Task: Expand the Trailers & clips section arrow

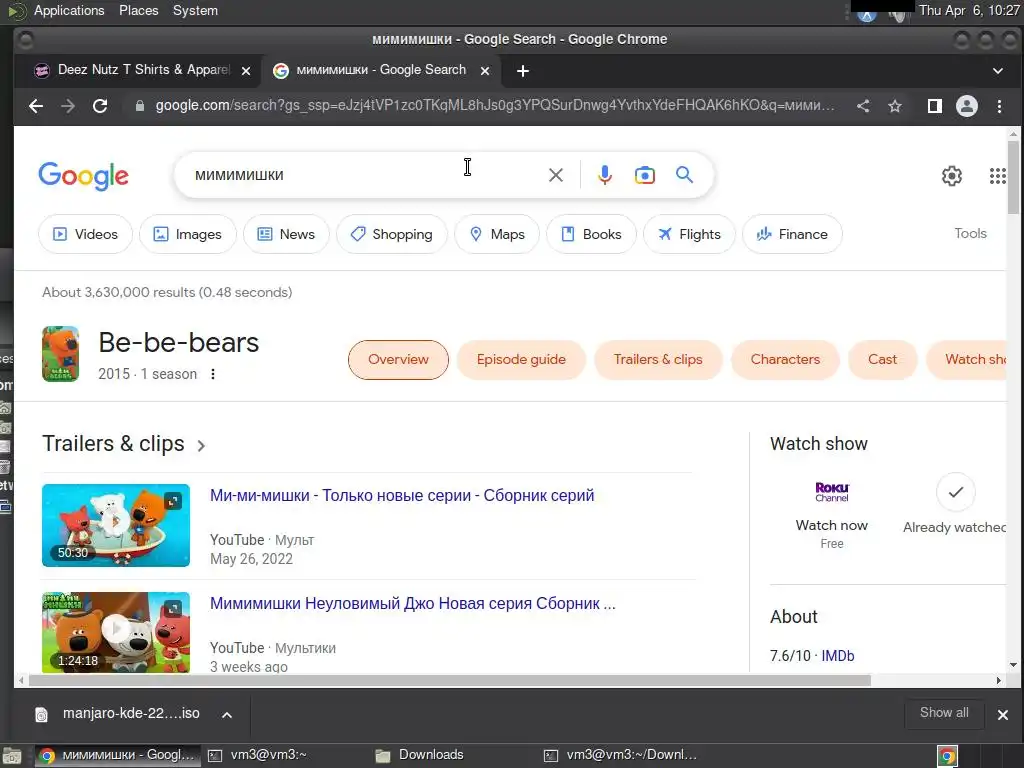Action: coord(201,445)
